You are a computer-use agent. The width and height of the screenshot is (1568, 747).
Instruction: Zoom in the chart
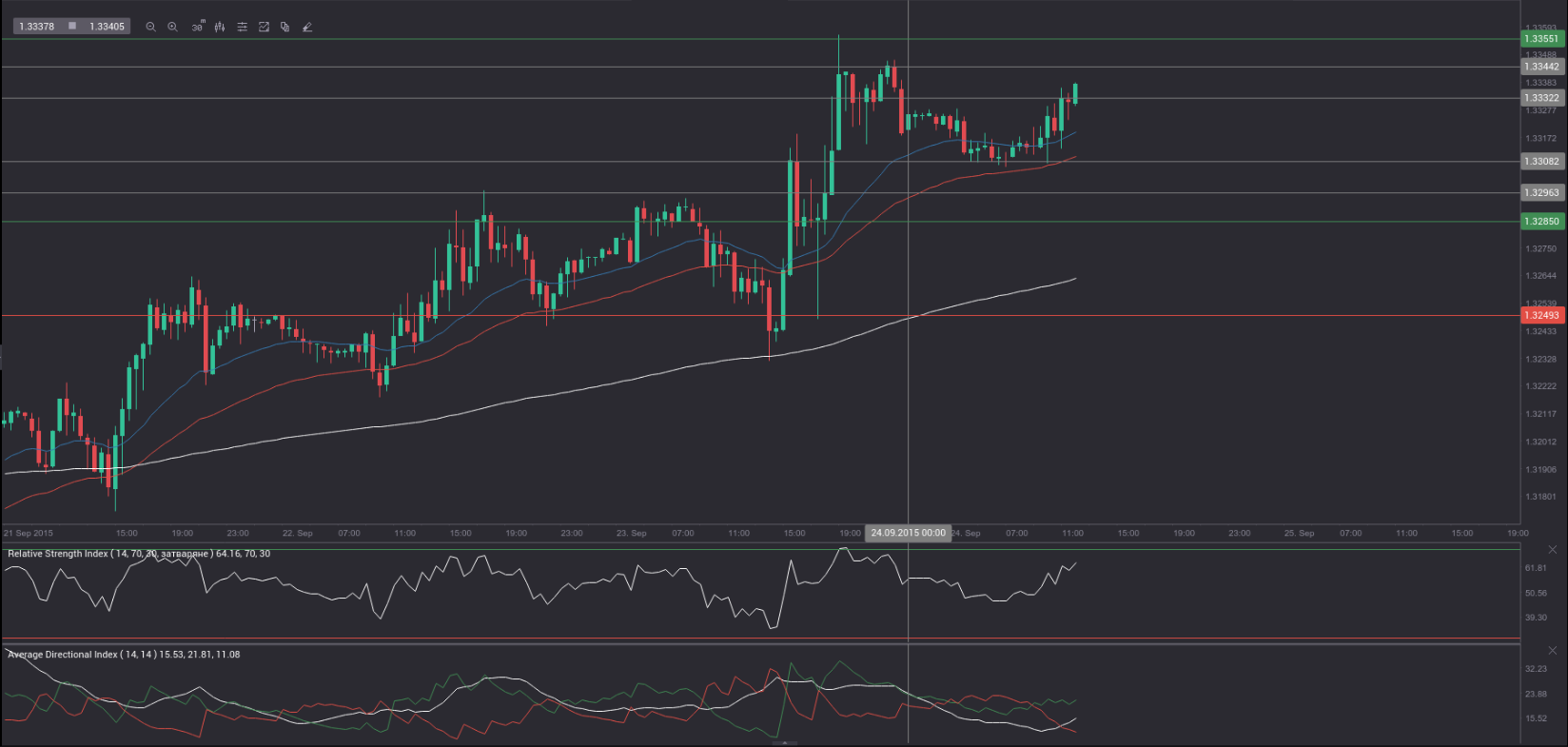[x=173, y=27]
